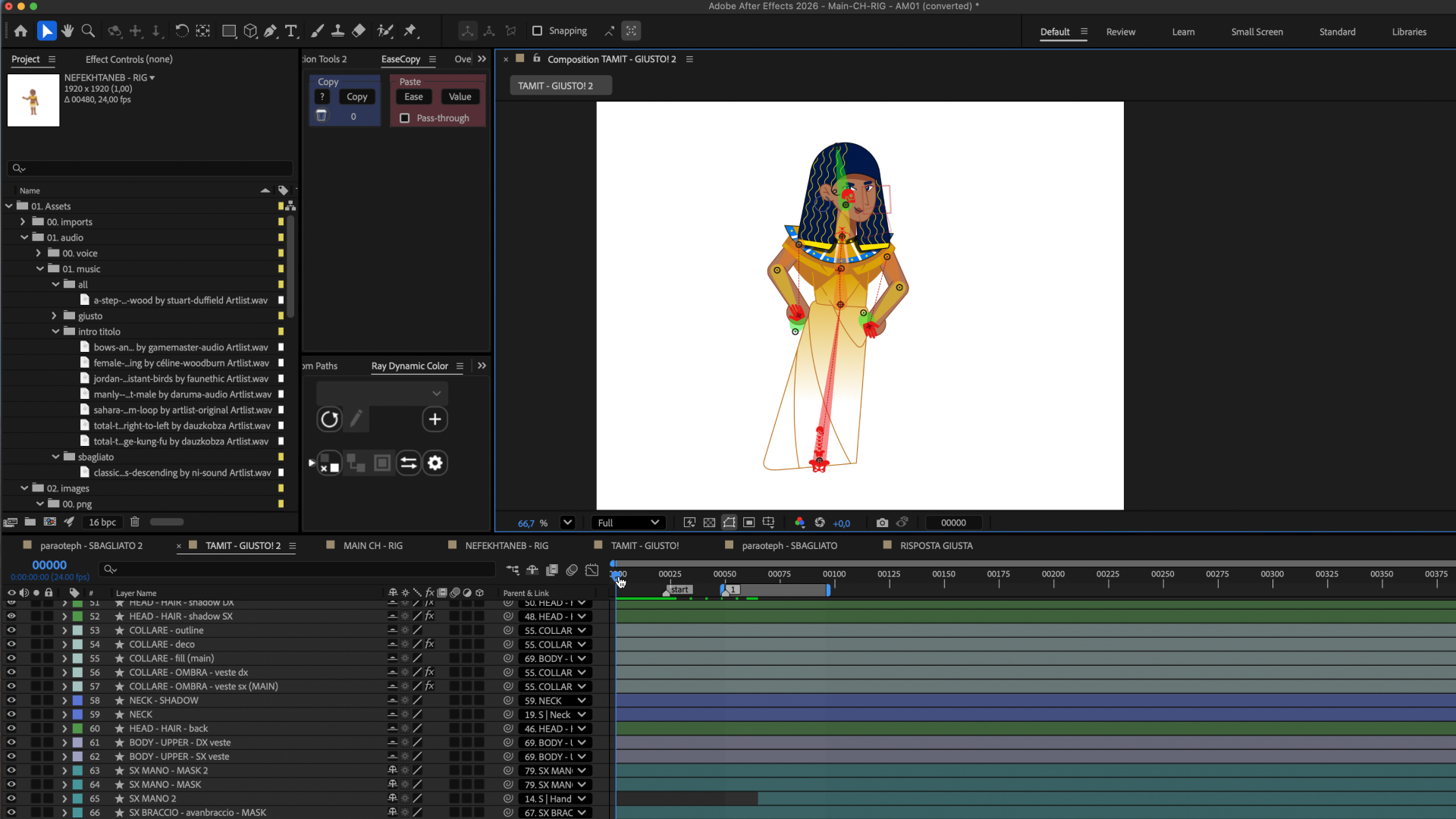This screenshot has height=819, width=1456.
Task: Click the label color swatch of layer 59
Action: click(x=77, y=714)
